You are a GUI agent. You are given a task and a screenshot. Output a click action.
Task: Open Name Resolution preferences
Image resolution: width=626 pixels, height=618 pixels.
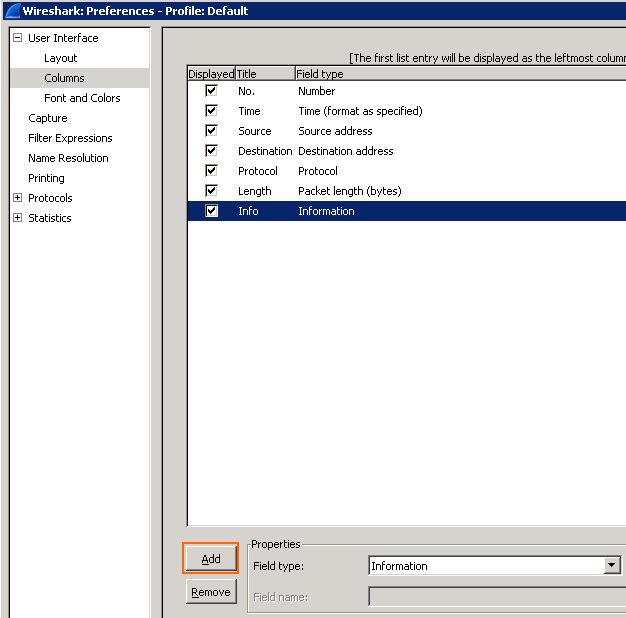coord(68,158)
